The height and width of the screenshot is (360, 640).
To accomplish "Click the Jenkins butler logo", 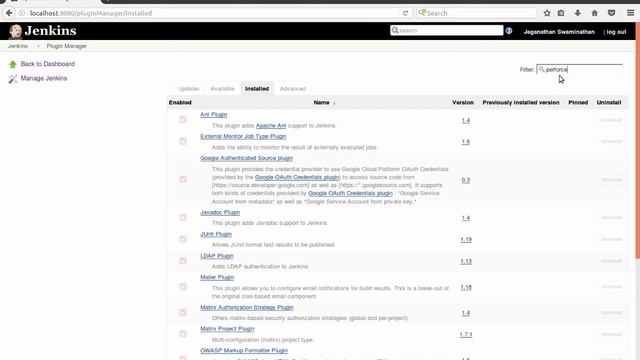I will click(x=16, y=31).
